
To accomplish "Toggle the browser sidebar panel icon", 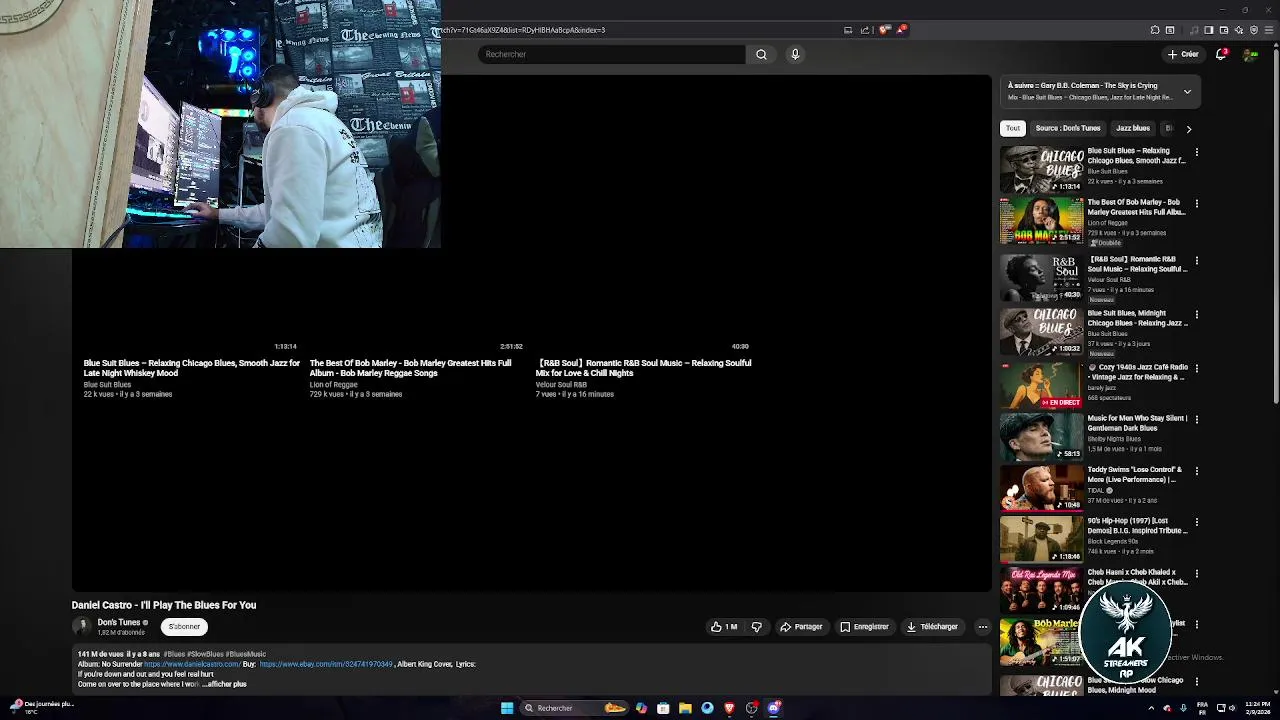I will [1208, 30].
